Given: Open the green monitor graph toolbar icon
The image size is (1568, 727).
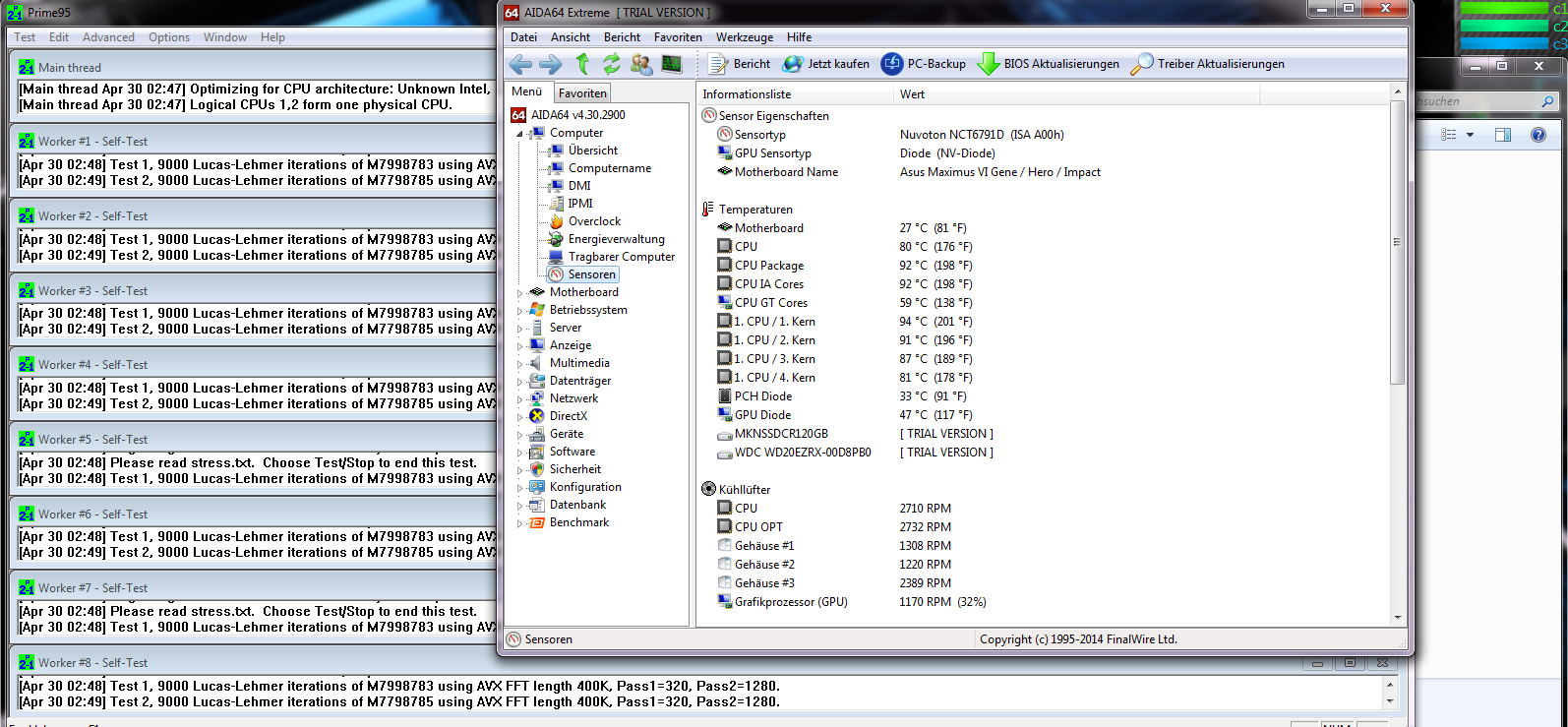Looking at the screenshot, I should coord(672,64).
